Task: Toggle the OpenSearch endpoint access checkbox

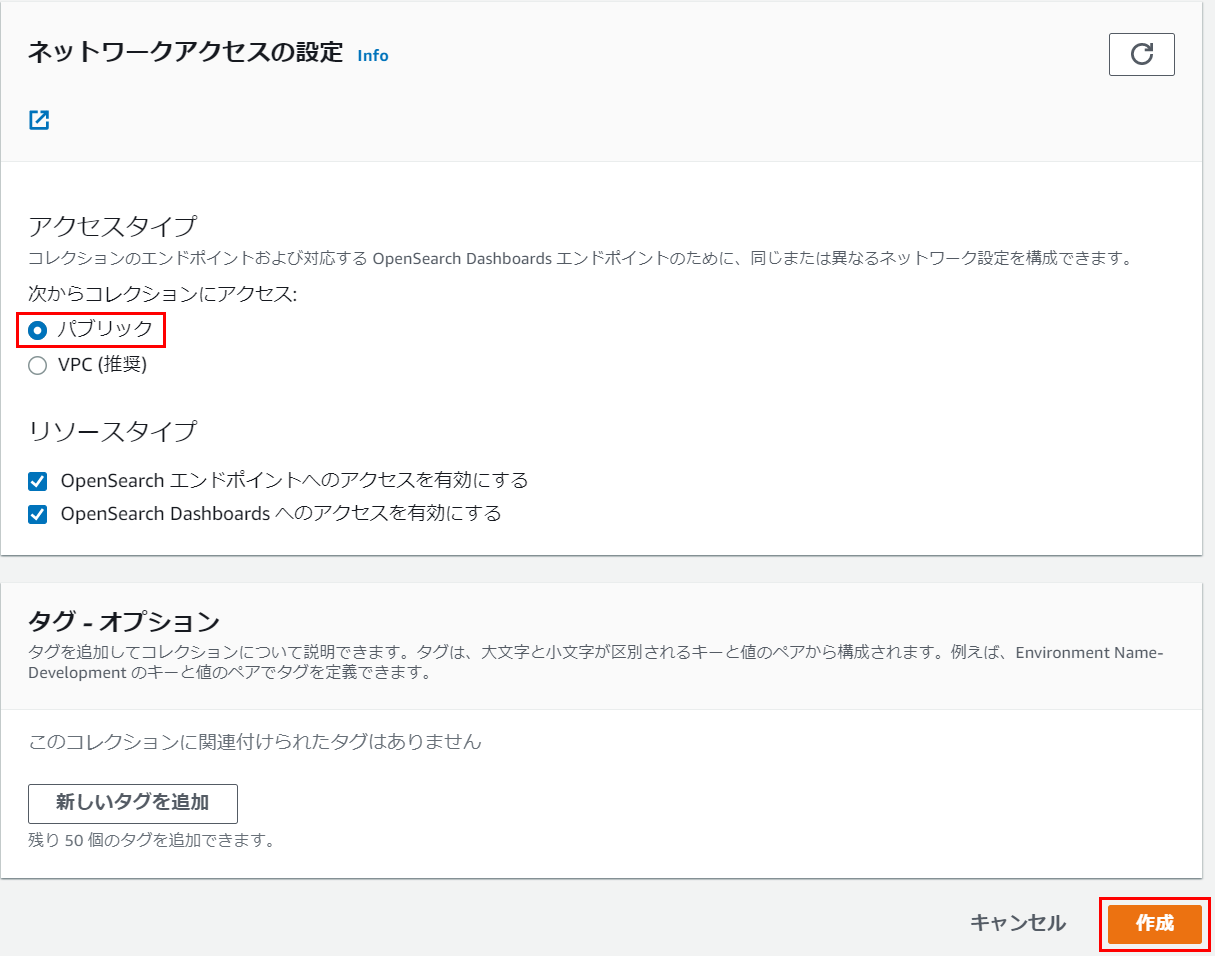Action: pos(37,481)
